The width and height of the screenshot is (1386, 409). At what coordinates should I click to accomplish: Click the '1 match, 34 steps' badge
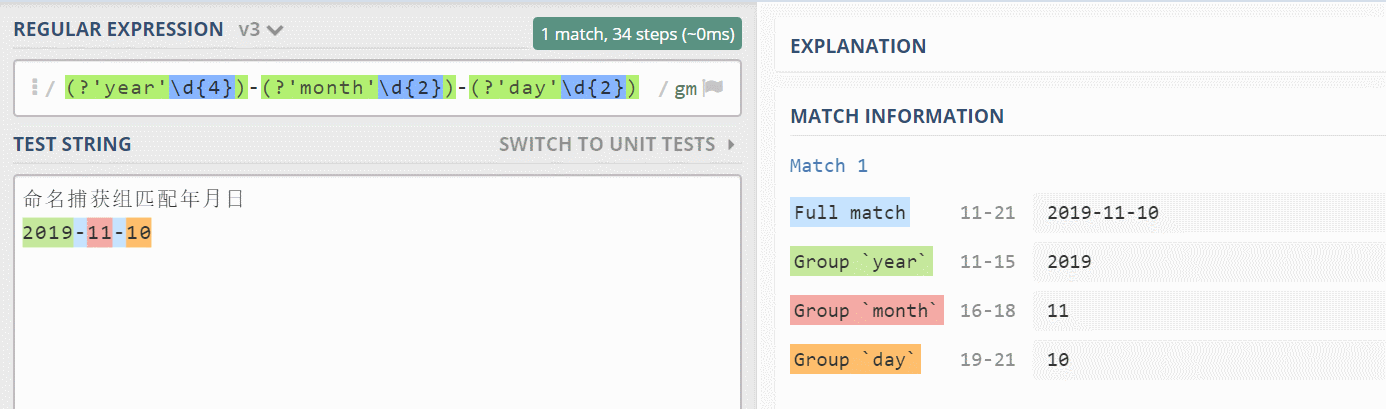637,34
